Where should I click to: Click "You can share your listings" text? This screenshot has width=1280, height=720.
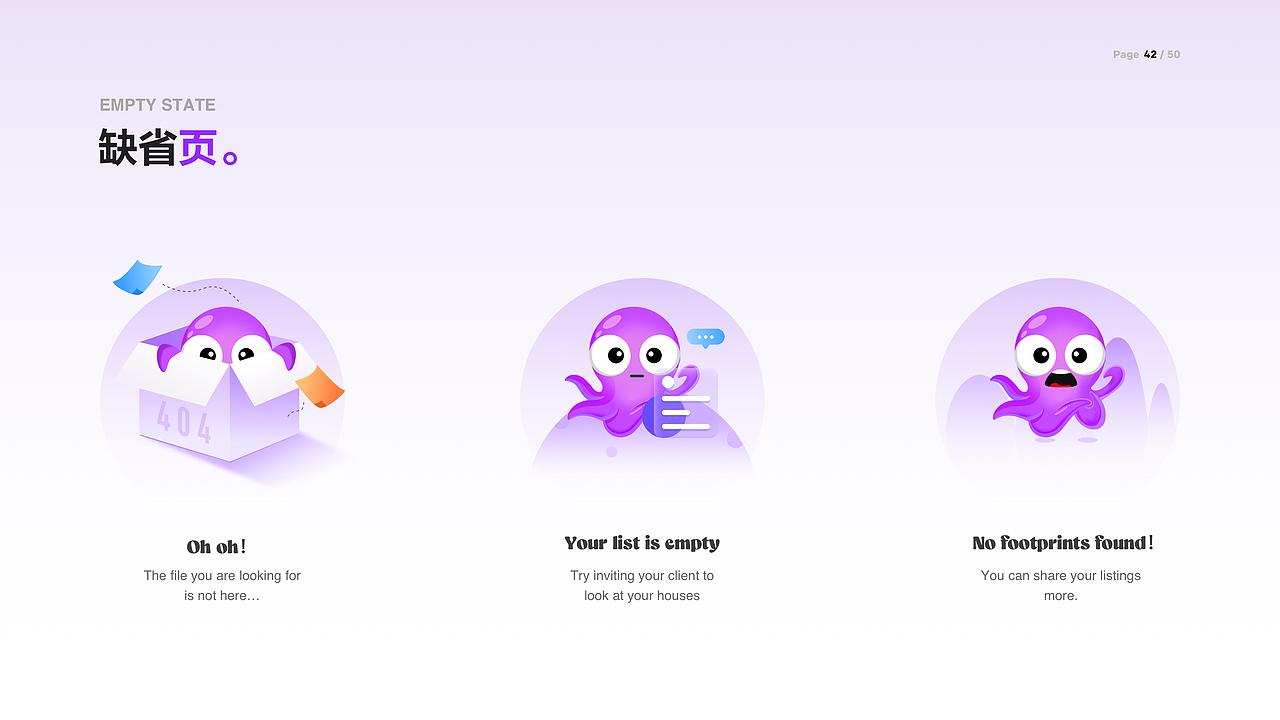(x=1061, y=575)
